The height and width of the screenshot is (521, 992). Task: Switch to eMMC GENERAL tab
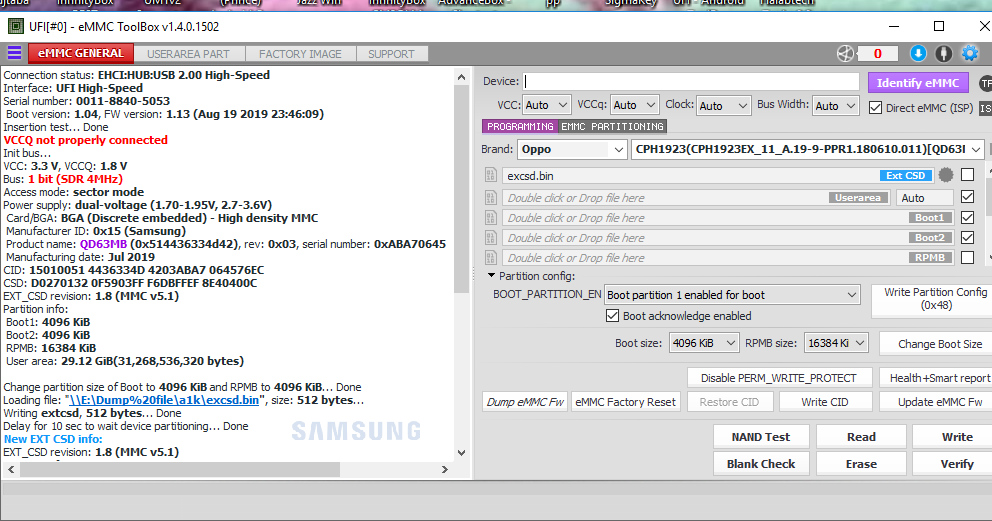81,54
